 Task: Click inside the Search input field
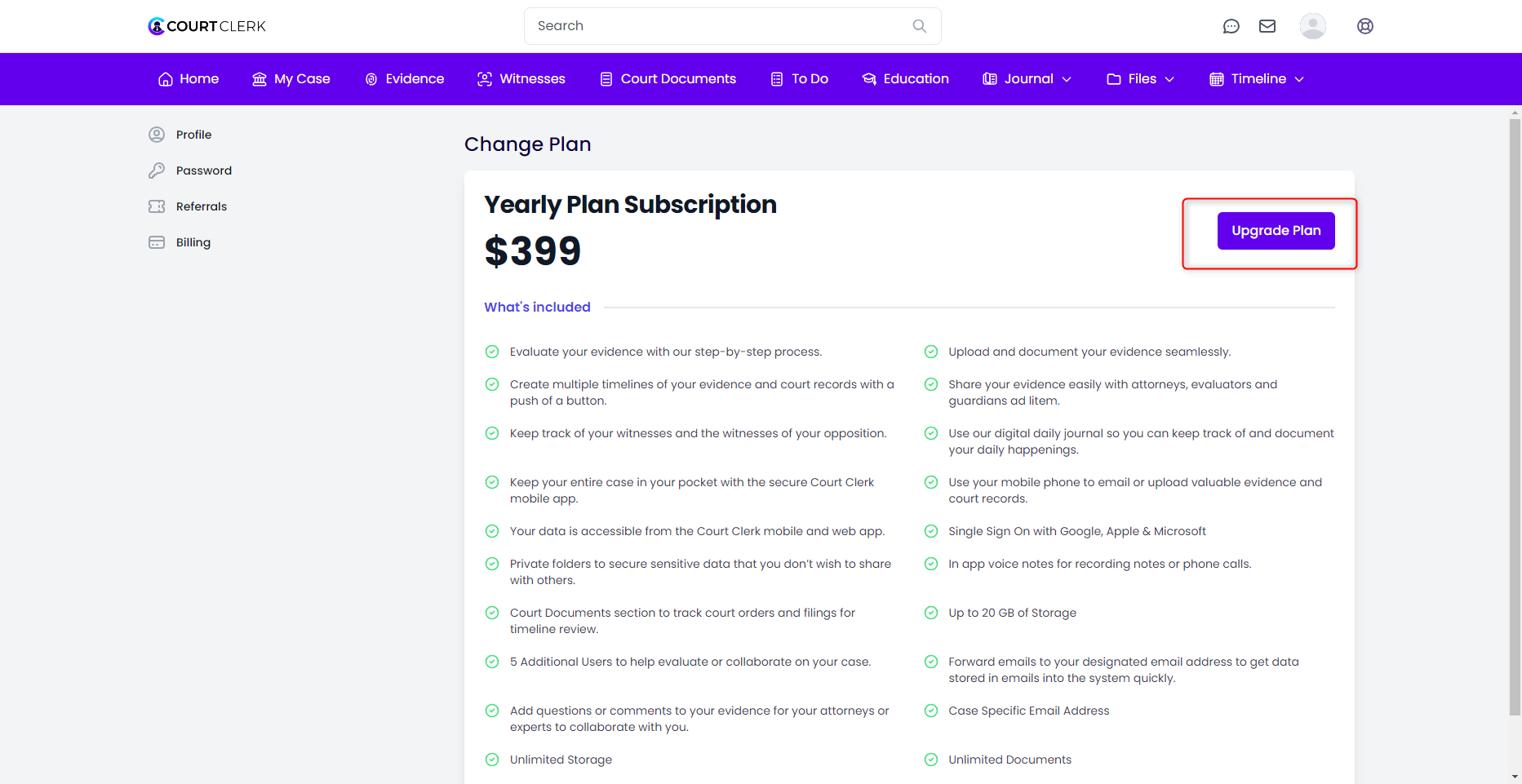click(732, 26)
